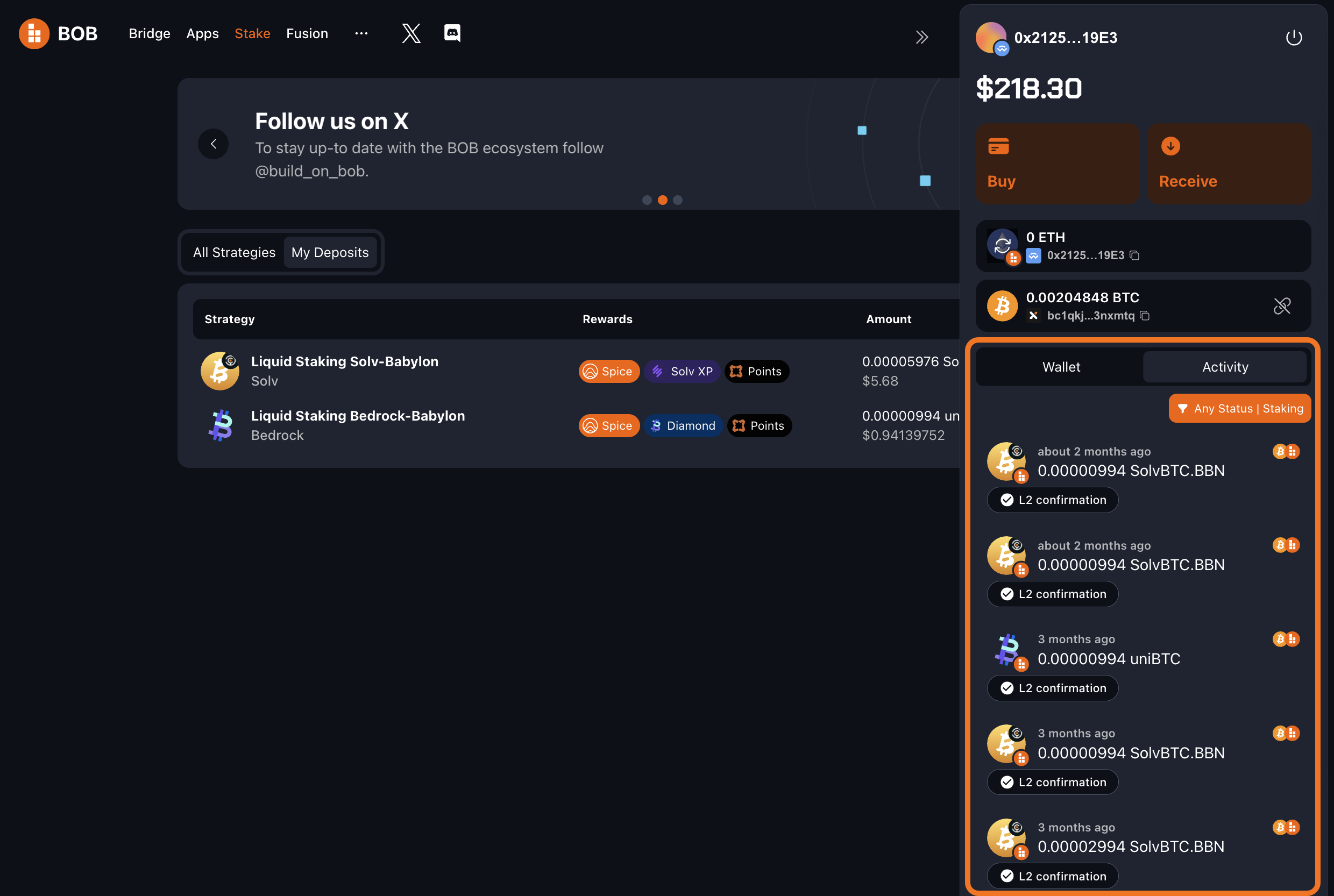Click the 0.00204848 BTC balance text

point(1082,298)
